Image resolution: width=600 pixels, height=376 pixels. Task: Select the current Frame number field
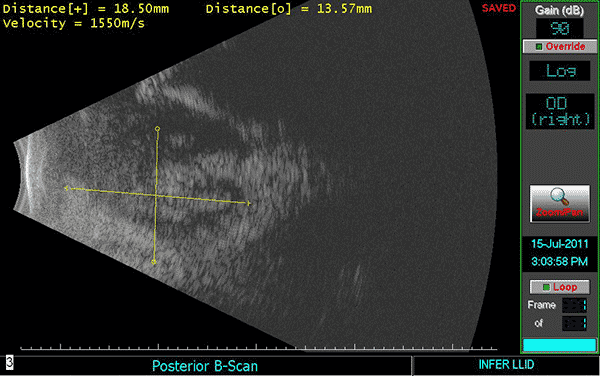click(x=574, y=305)
